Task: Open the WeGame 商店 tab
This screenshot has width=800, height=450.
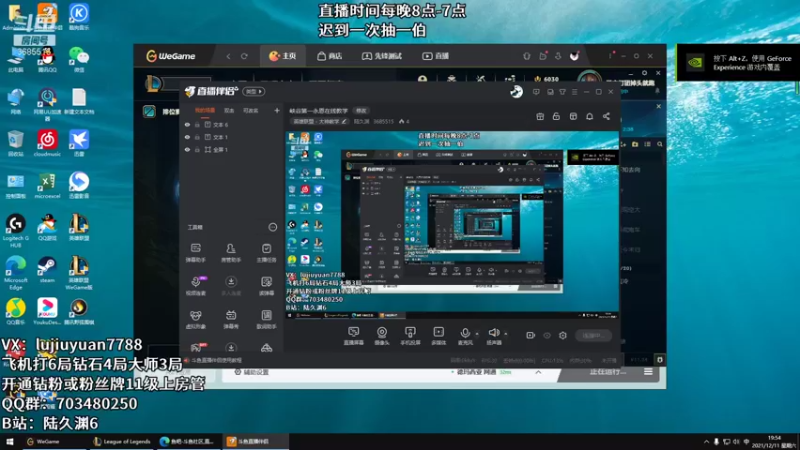Action: click(x=330, y=56)
